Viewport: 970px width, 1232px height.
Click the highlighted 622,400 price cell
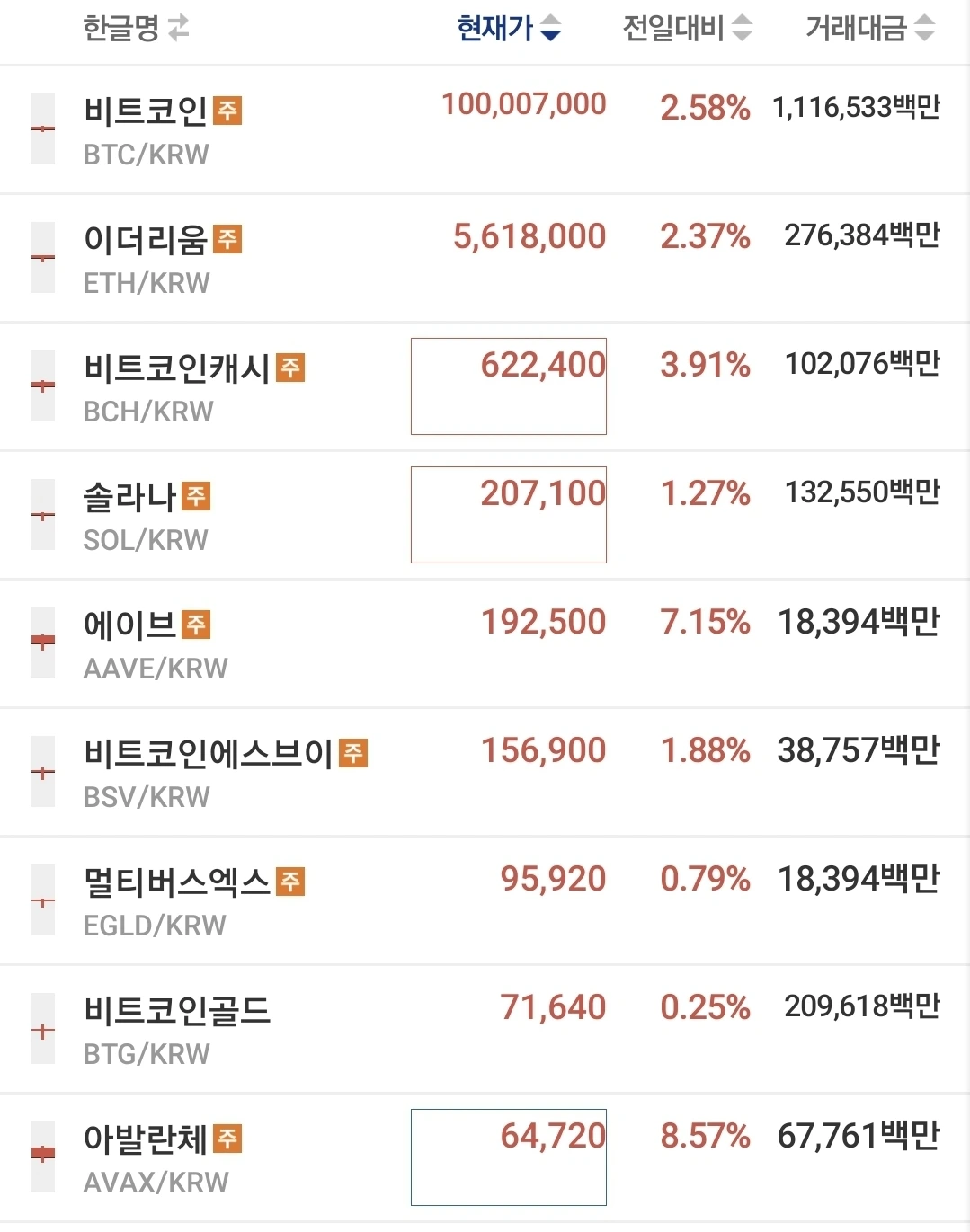[x=509, y=386]
